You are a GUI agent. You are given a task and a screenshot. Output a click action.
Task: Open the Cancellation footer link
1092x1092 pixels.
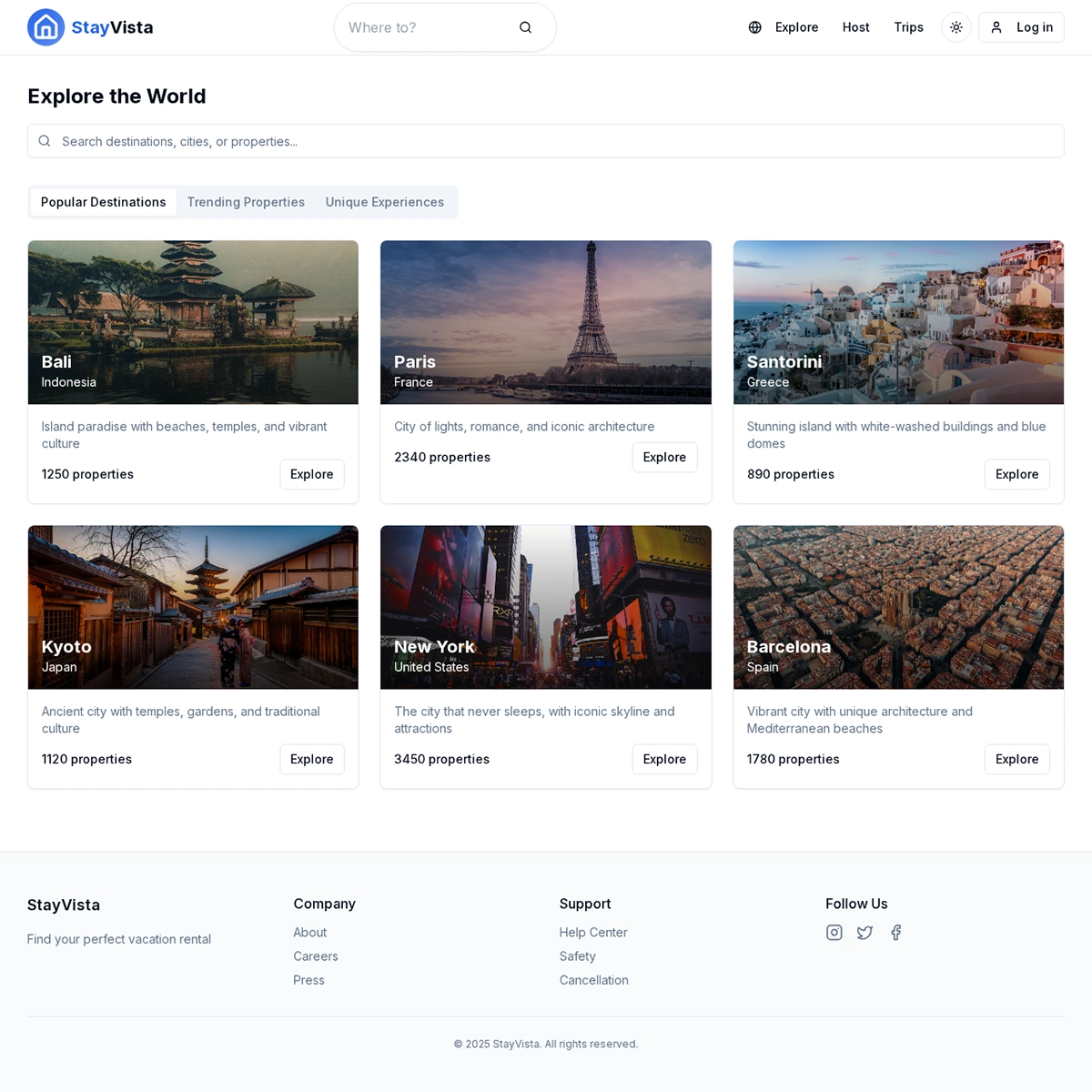point(594,980)
